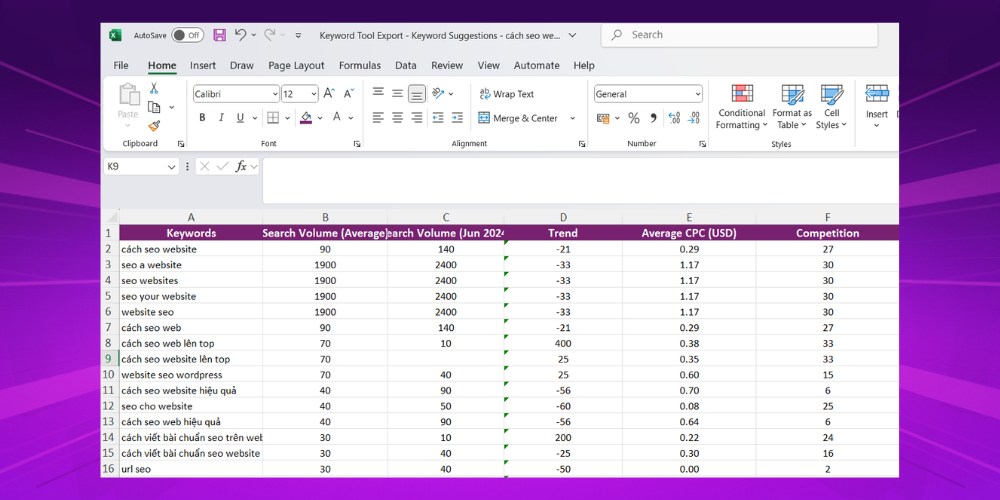
Task: Click the Insert cells button
Action: click(877, 107)
